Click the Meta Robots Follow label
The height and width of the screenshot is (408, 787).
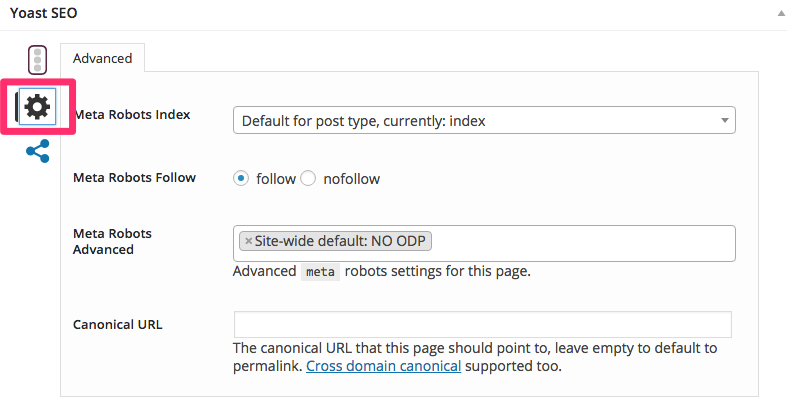tap(134, 178)
